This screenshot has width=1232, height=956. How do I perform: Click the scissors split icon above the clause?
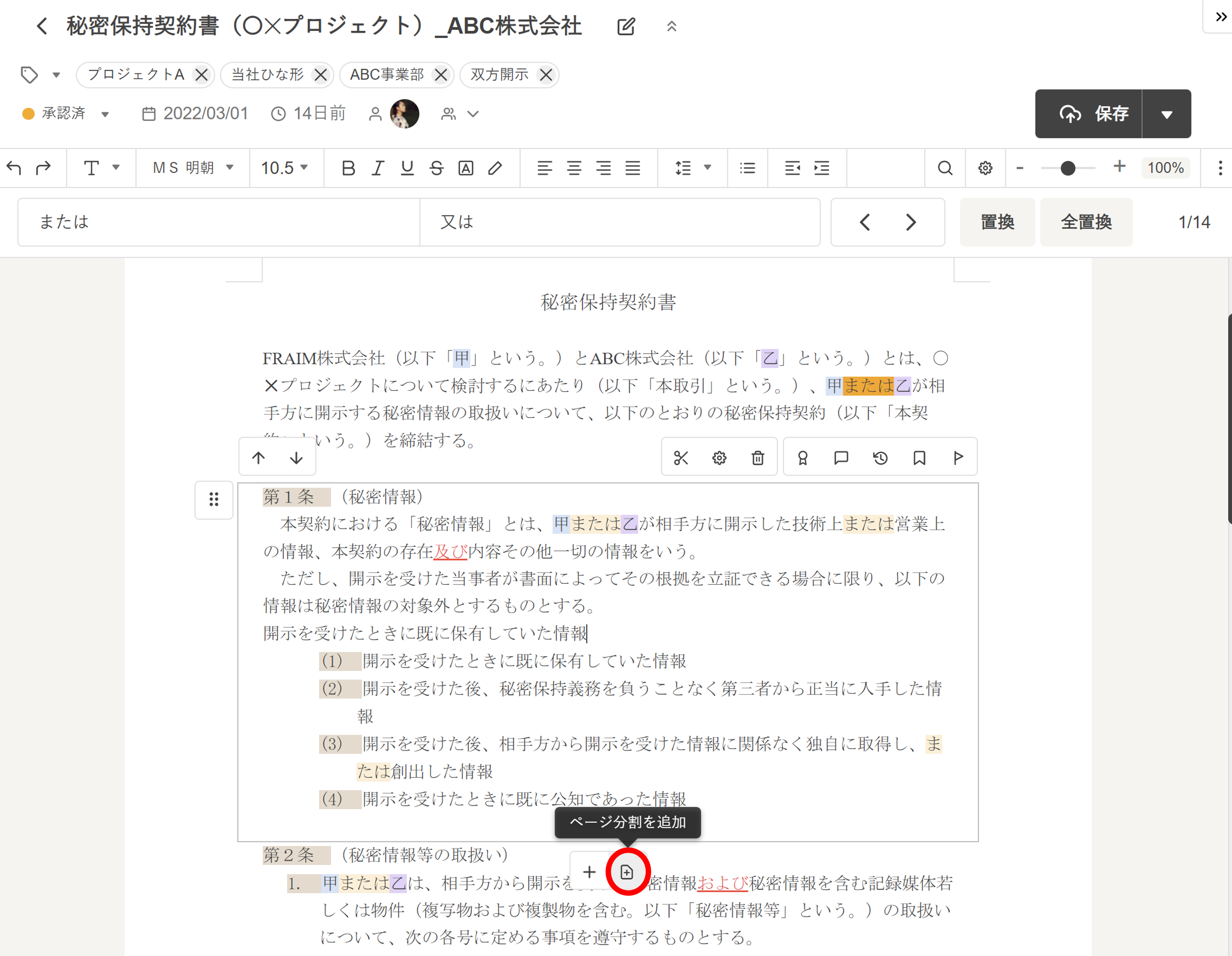click(x=680, y=458)
